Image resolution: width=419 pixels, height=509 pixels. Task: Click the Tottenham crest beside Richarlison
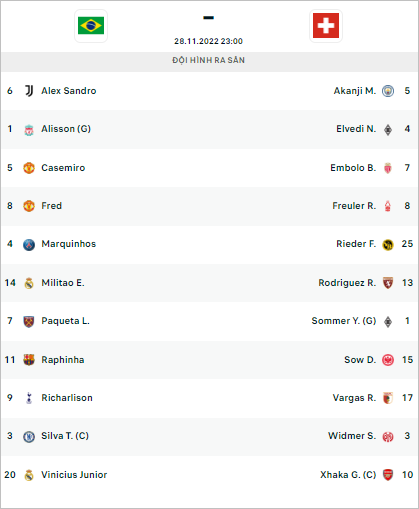[x=29, y=398]
